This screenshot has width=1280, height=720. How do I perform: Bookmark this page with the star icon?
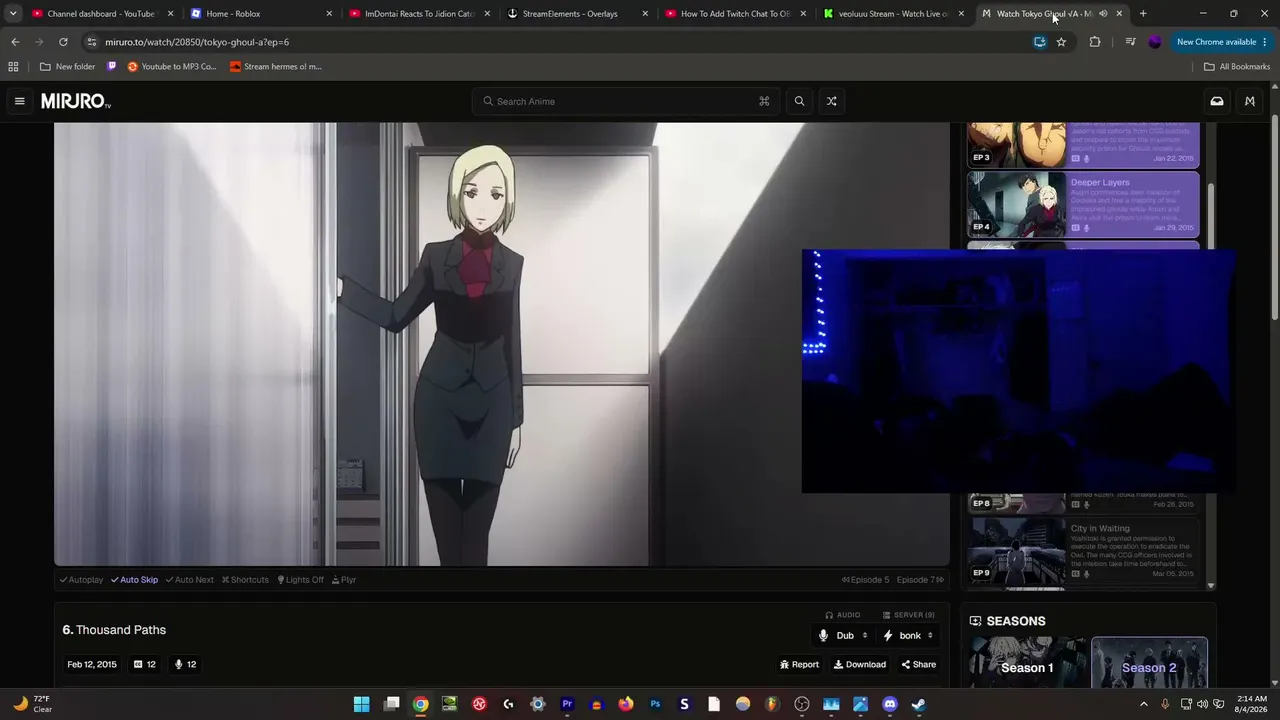(1061, 42)
